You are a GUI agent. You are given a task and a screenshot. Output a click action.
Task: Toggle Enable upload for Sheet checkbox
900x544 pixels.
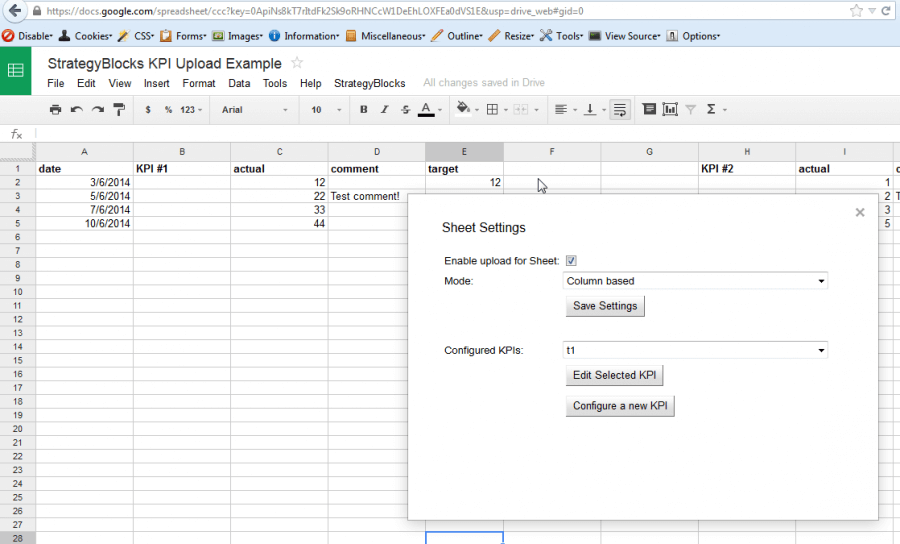coord(571,261)
